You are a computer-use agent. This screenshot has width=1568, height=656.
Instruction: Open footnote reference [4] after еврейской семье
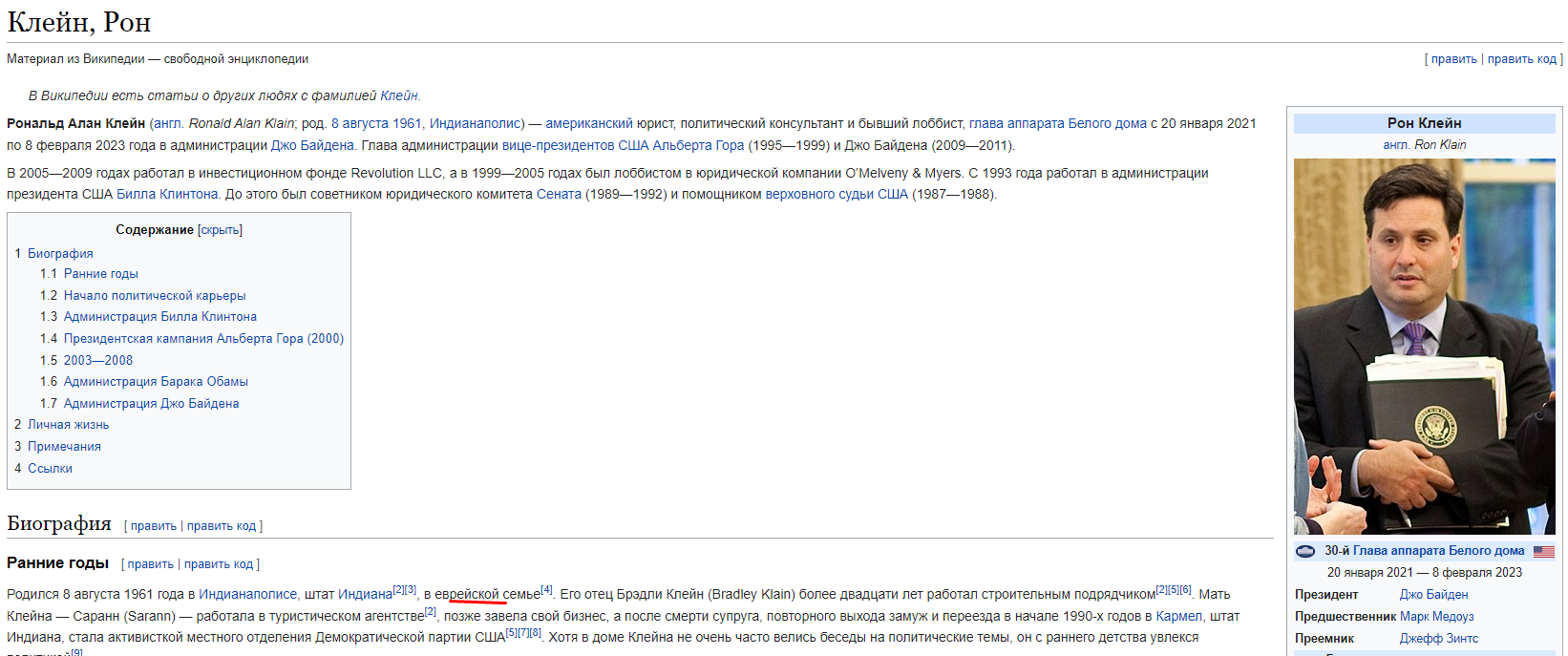coord(547,590)
